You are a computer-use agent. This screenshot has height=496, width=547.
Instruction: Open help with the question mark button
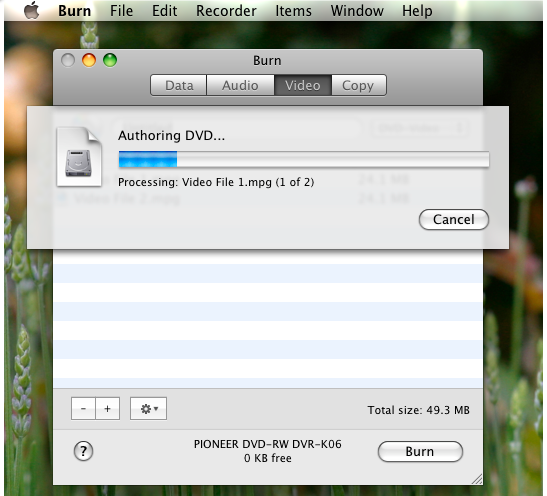[x=83, y=451]
